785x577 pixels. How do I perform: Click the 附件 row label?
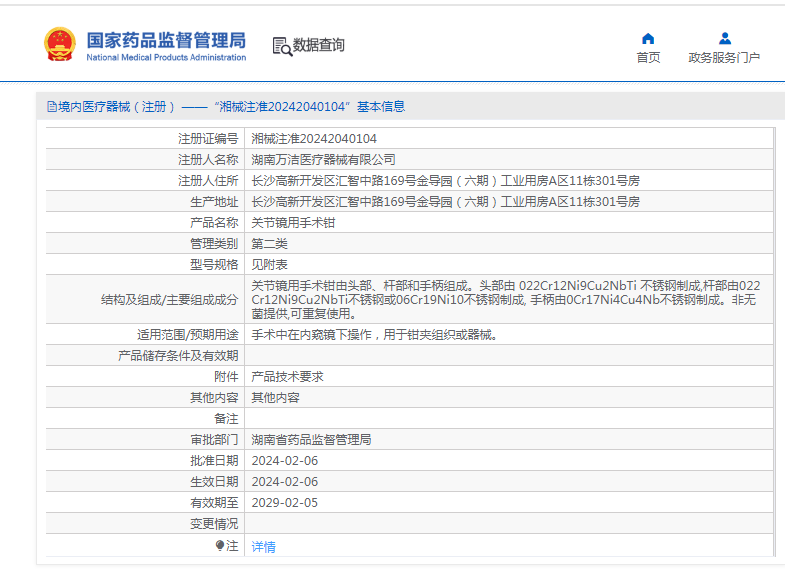point(226,377)
